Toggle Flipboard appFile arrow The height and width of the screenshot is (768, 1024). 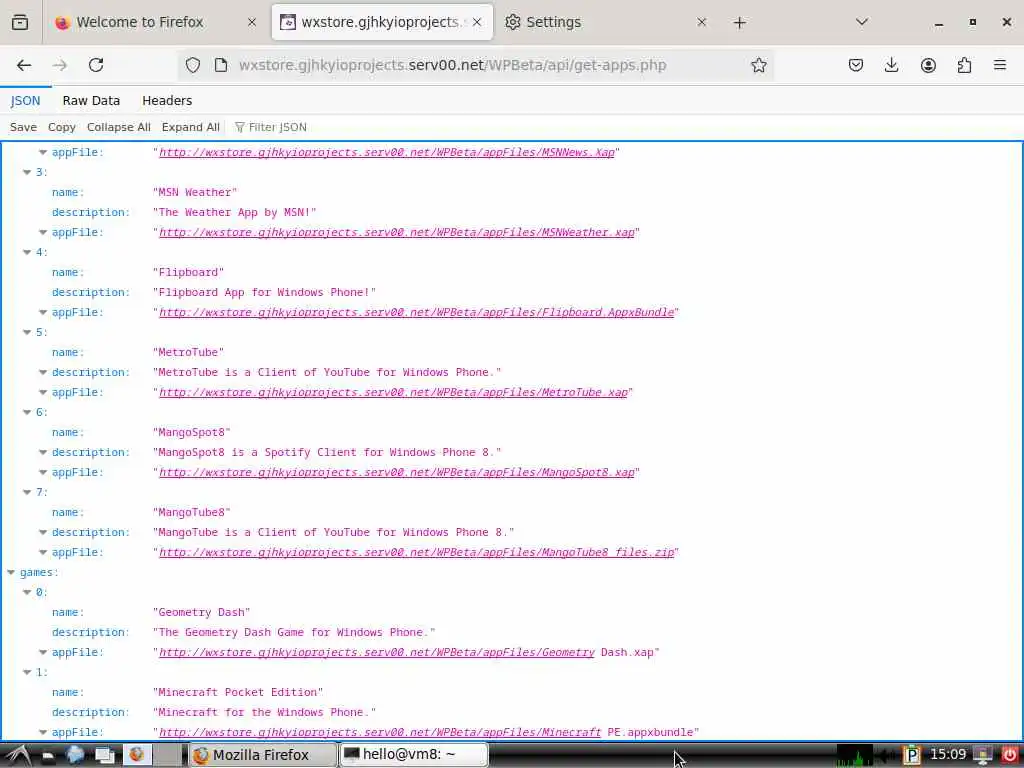pos(42,312)
